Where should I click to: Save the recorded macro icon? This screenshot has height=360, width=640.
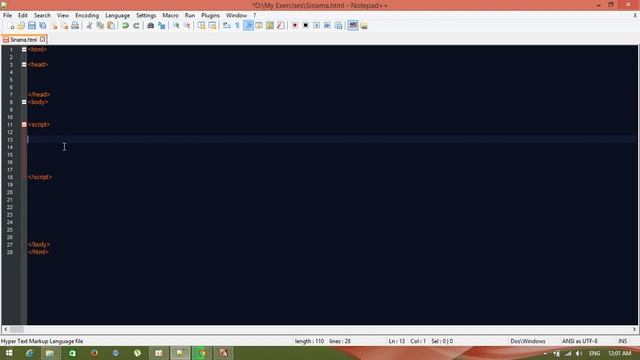tap(338, 26)
